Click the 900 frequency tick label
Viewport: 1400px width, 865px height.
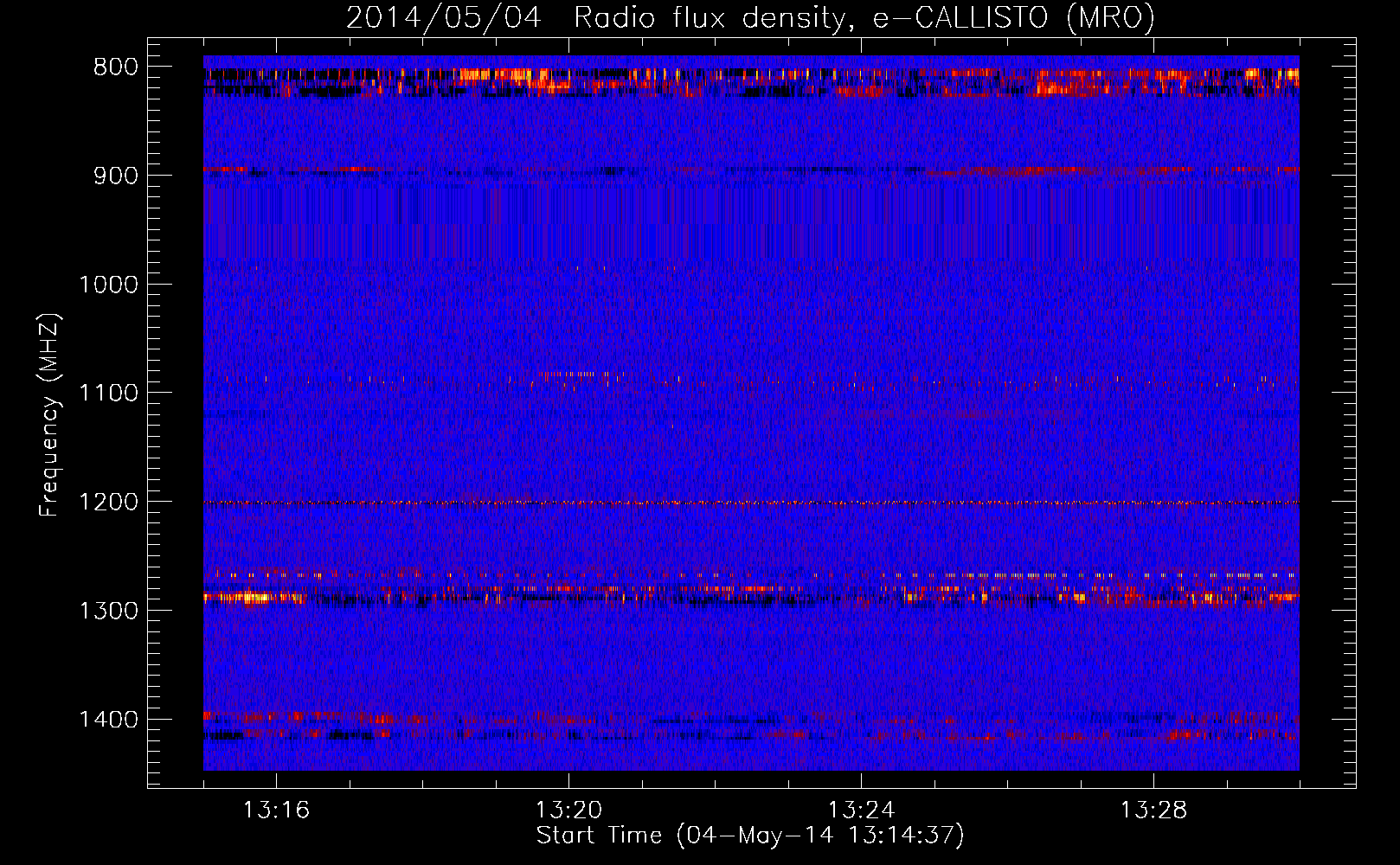[116, 176]
